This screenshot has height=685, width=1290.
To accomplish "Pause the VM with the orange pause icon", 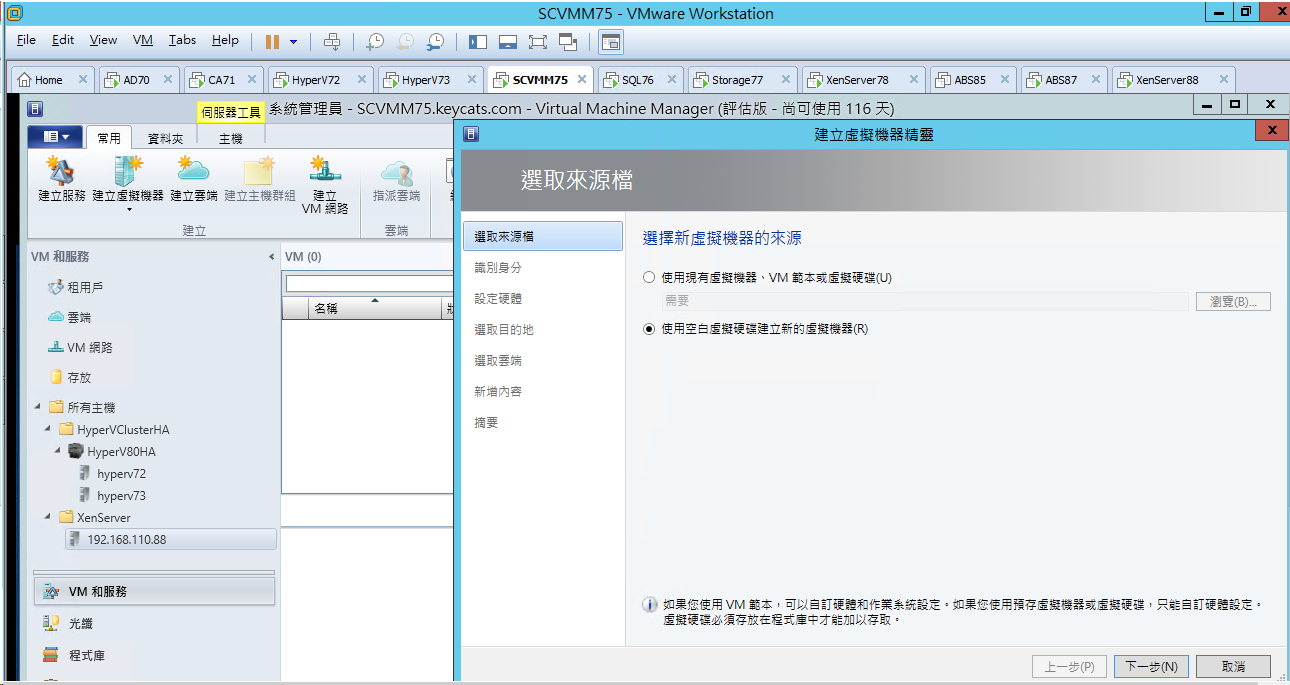I will [x=272, y=42].
